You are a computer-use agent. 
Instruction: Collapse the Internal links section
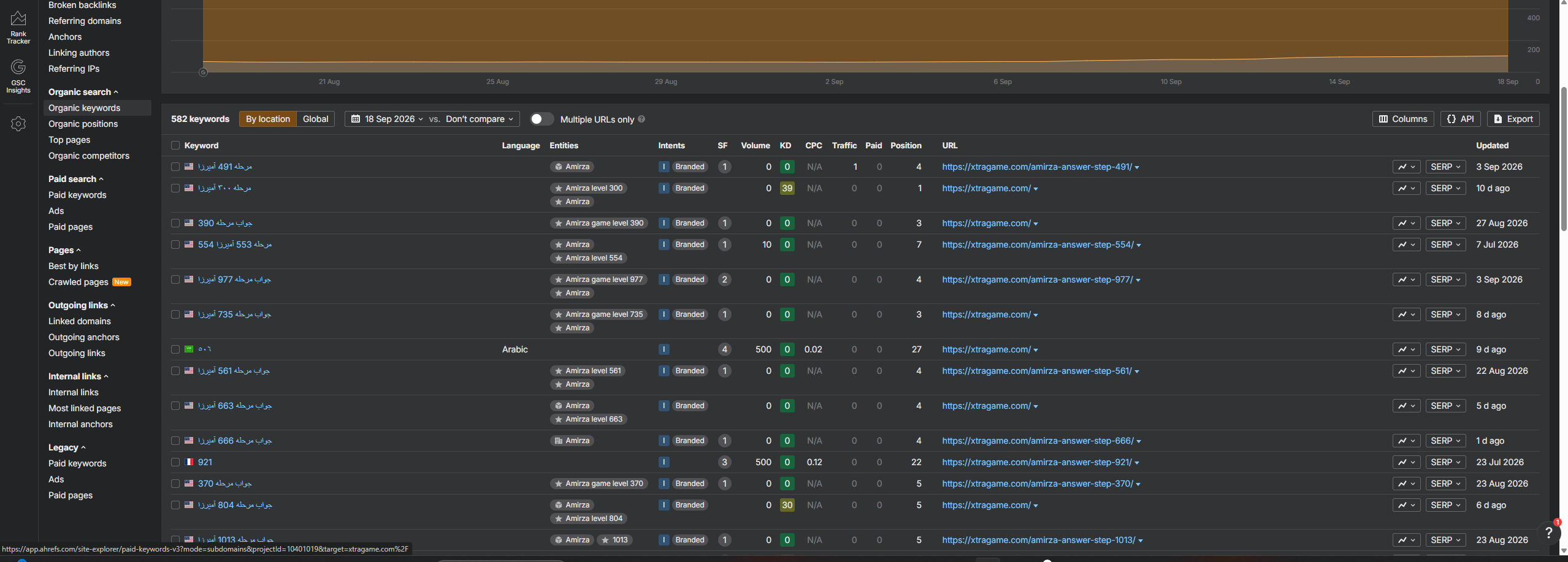[x=78, y=376]
